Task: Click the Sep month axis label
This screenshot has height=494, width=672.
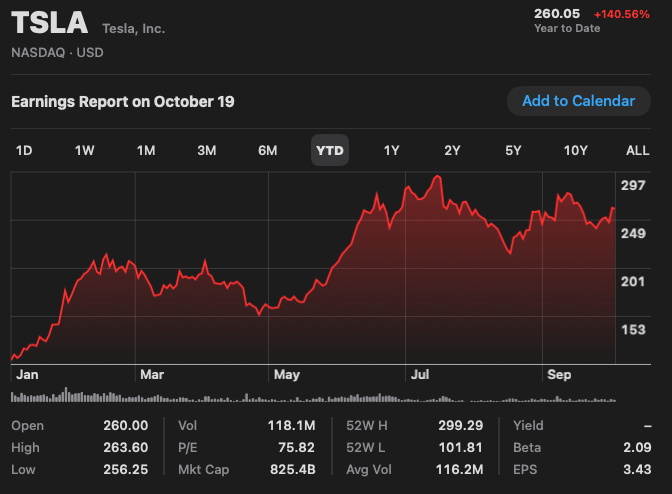Action: (559, 374)
